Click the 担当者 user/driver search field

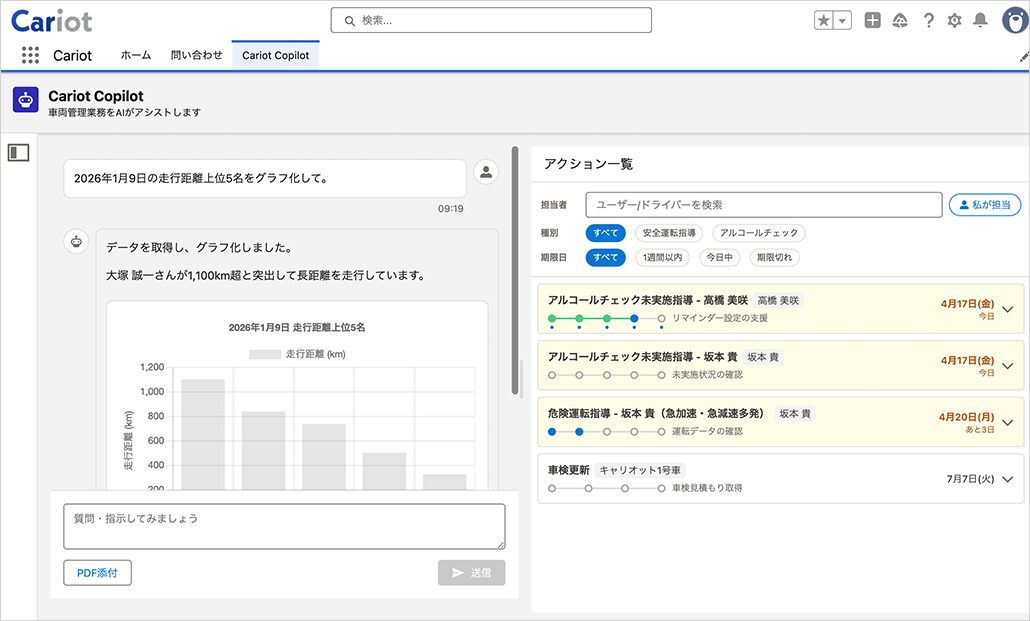[764, 205]
